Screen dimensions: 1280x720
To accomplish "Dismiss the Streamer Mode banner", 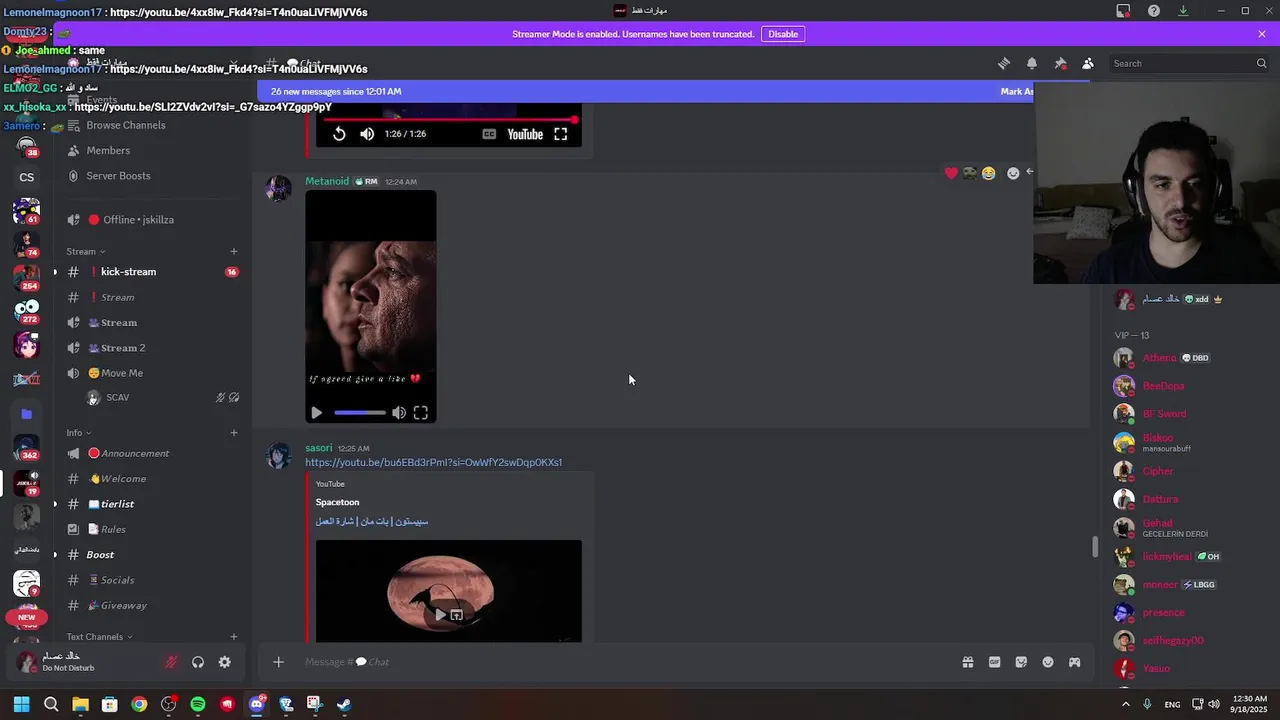I will point(1262,34).
